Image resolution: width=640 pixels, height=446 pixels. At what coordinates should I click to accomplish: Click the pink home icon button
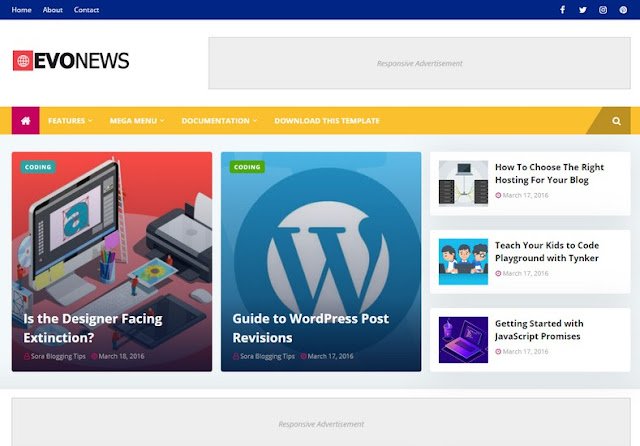(26, 121)
